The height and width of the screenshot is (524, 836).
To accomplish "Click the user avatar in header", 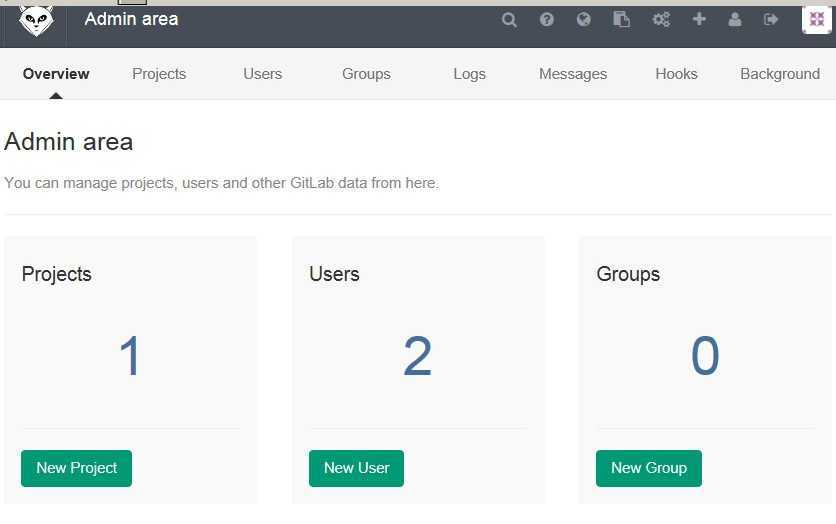I will [x=816, y=20].
